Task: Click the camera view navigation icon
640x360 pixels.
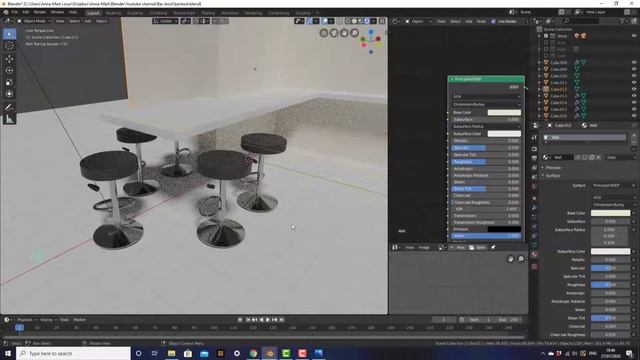Action: point(334,33)
